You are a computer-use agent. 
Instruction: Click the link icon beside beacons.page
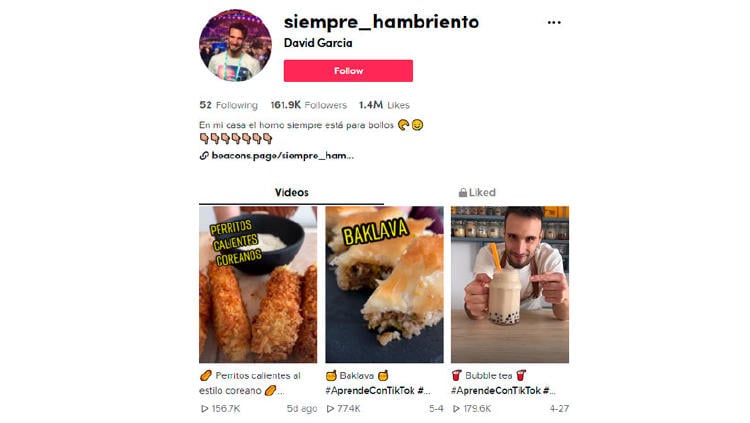204,156
